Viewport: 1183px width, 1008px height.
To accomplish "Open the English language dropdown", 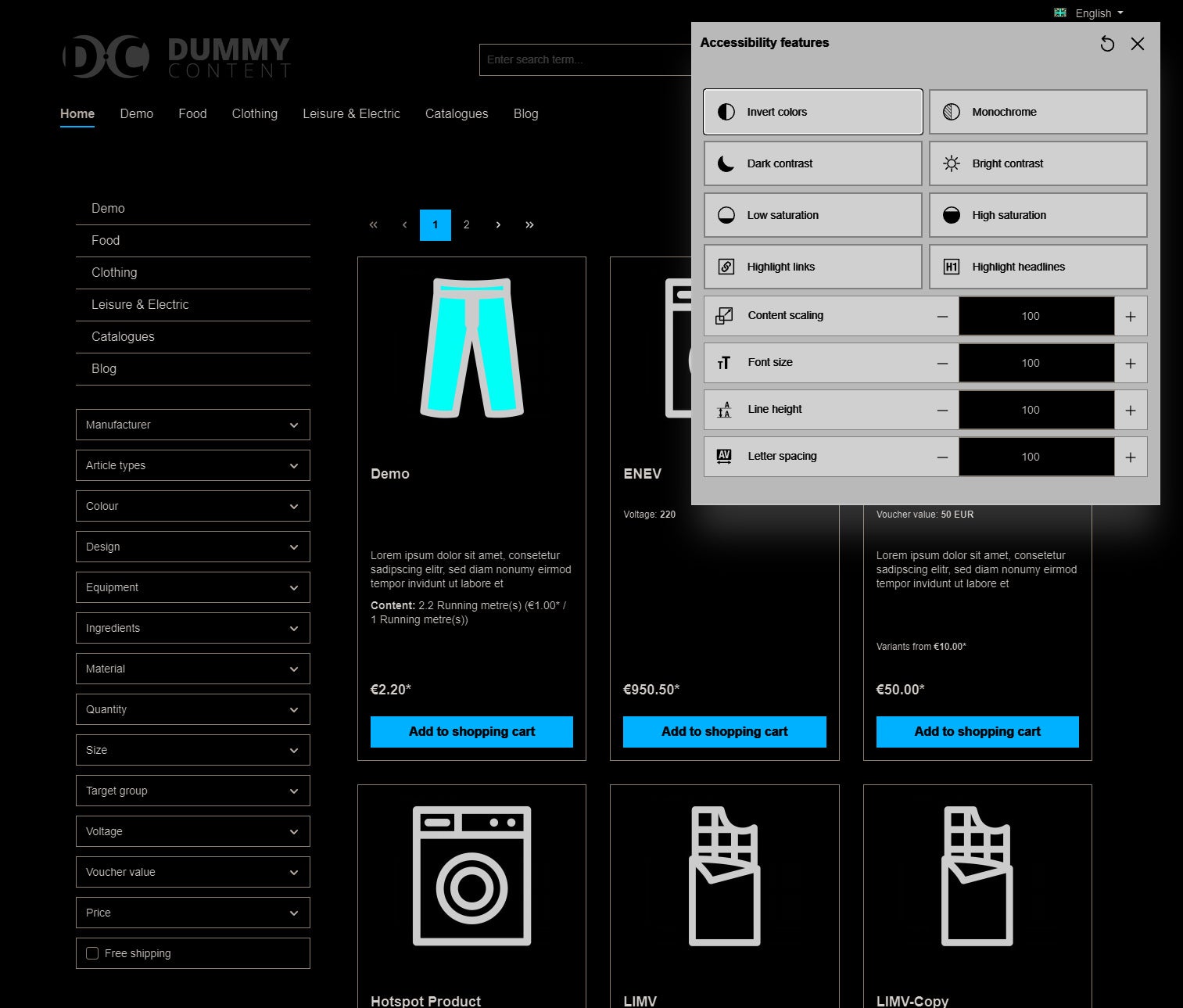I will click(x=1089, y=13).
